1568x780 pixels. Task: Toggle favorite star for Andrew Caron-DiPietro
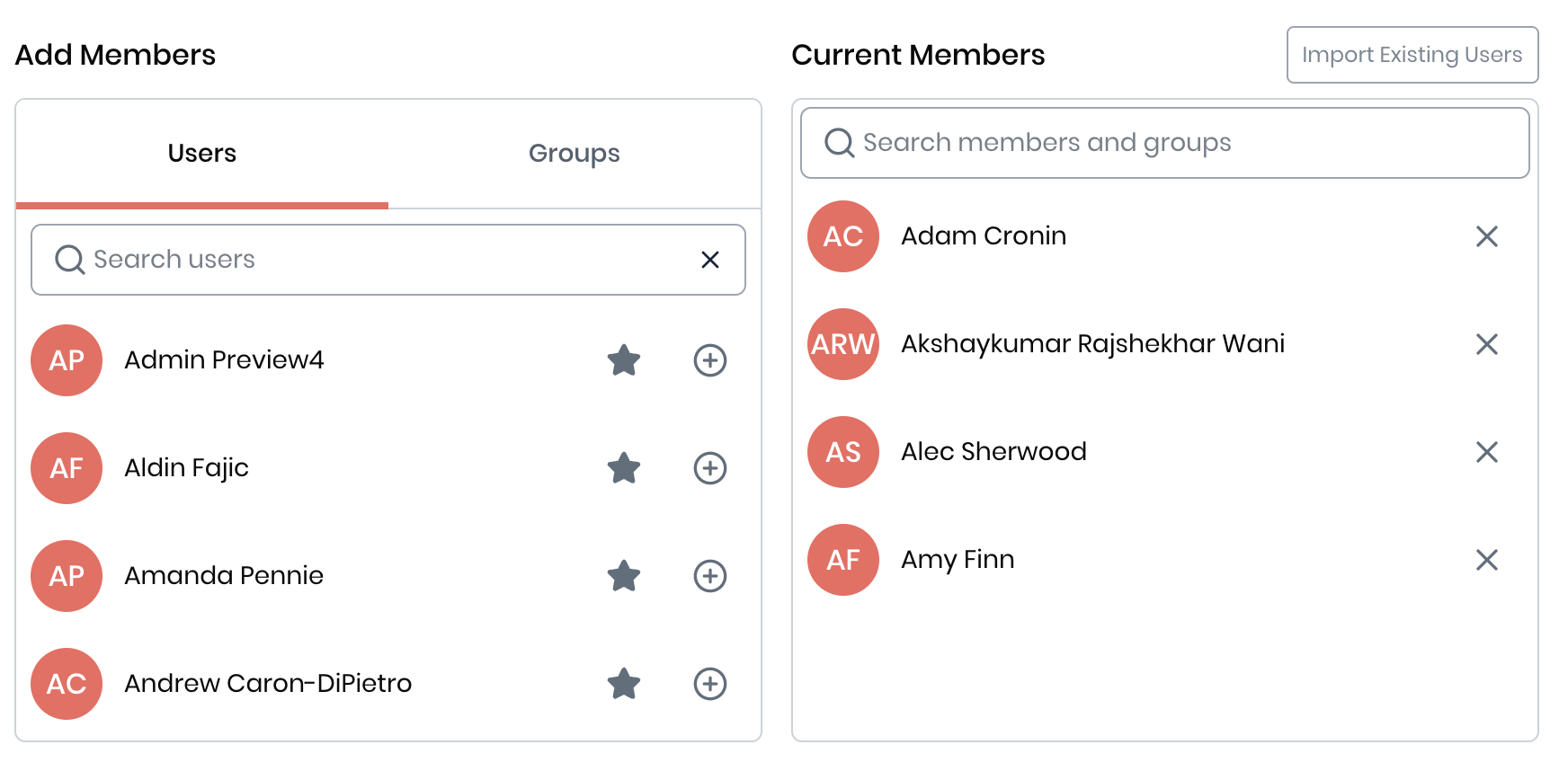point(624,684)
